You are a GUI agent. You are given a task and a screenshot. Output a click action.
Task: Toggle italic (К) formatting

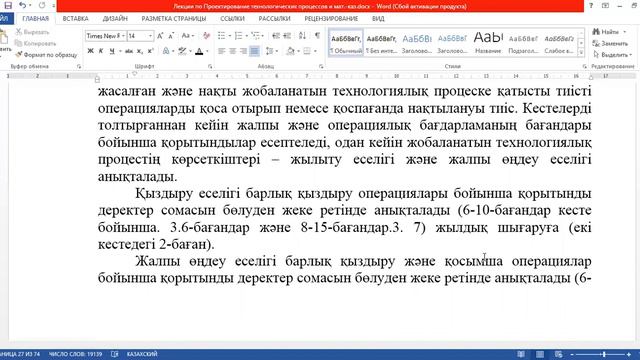pos(101,51)
